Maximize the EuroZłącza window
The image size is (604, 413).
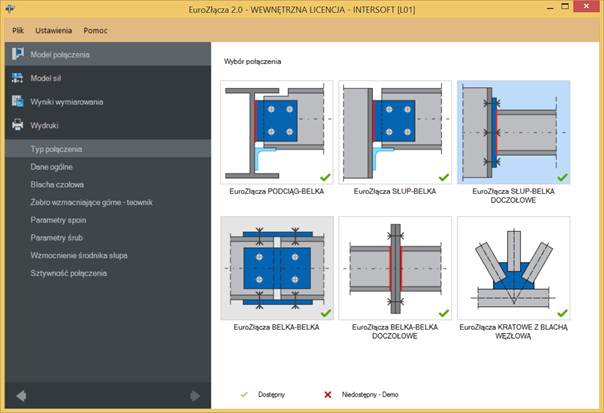click(x=565, y=7)
